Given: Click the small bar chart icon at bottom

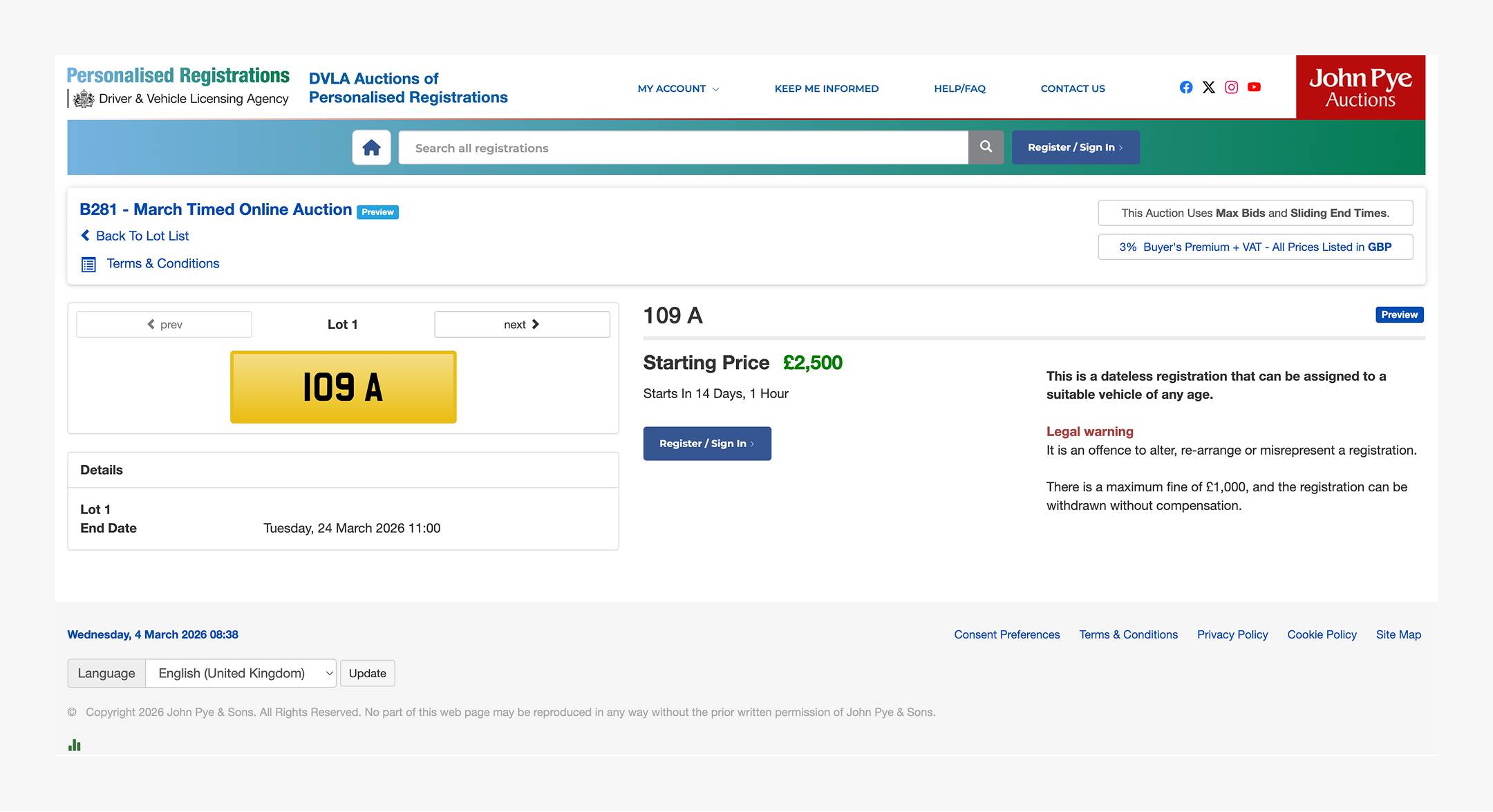Looking at the screenshot, I should point(75,745).
